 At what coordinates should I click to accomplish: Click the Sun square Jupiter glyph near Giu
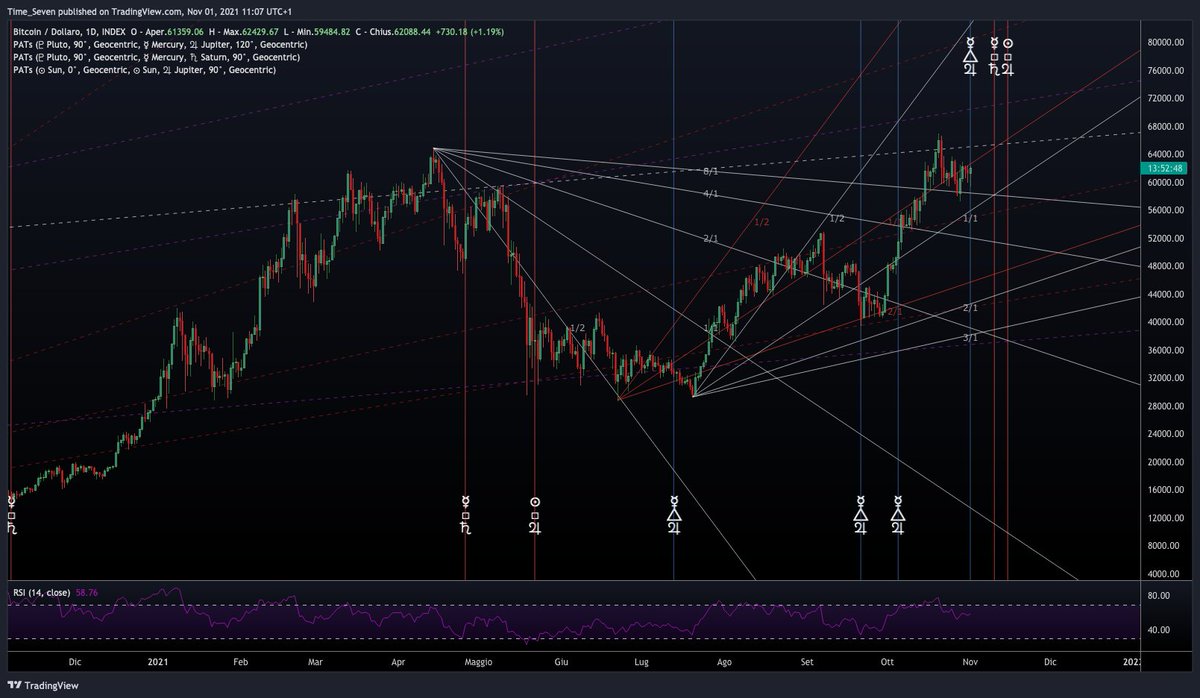pyautogui.click(x=535, y=515)
